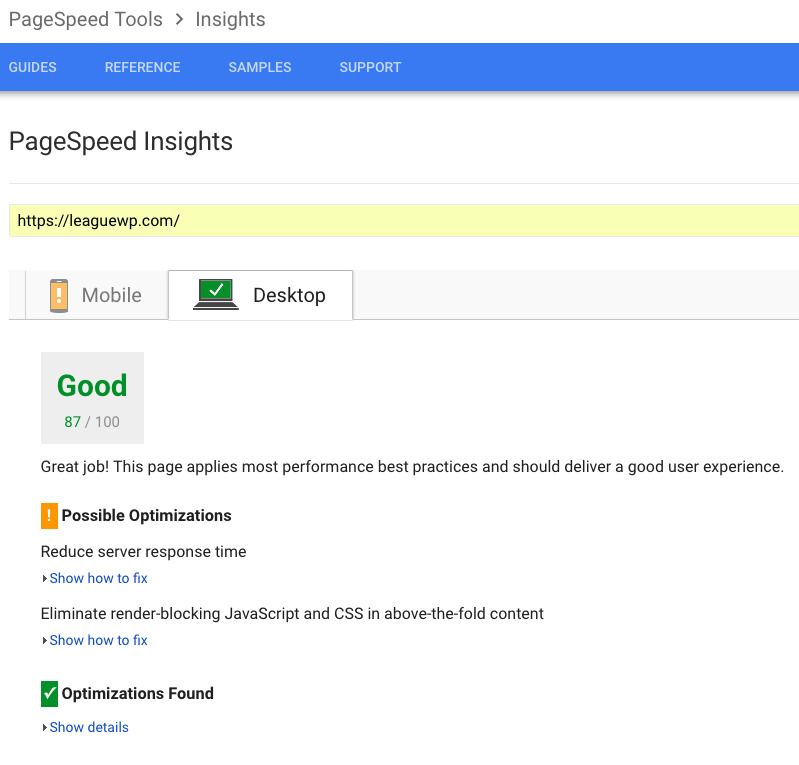The image size is (799, 765).
Task: Click the 'Reduce server response time' text
Action: tap(144, 551)
